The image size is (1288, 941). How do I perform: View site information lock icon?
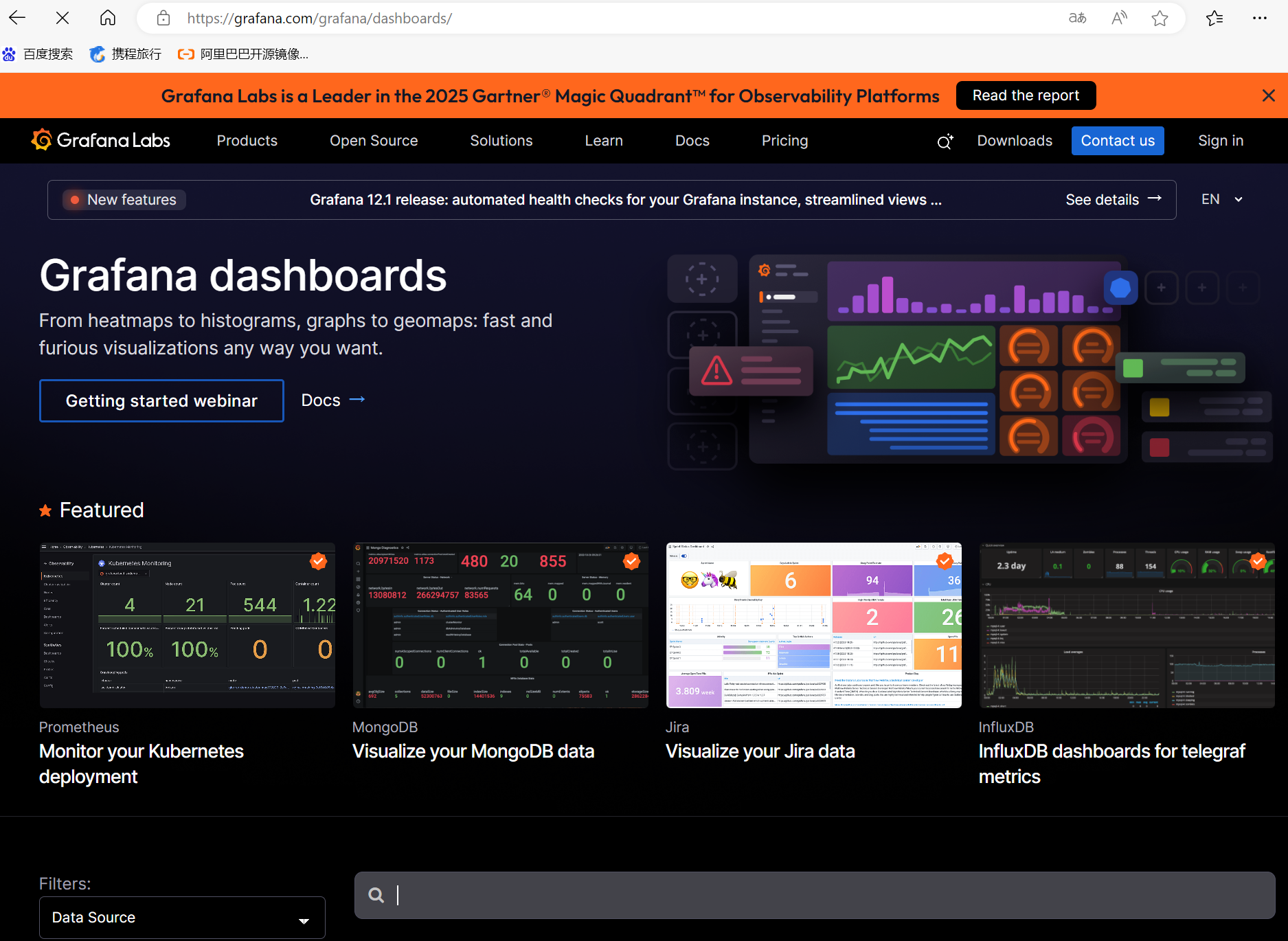pyautogui.click(x=163, y=19)
